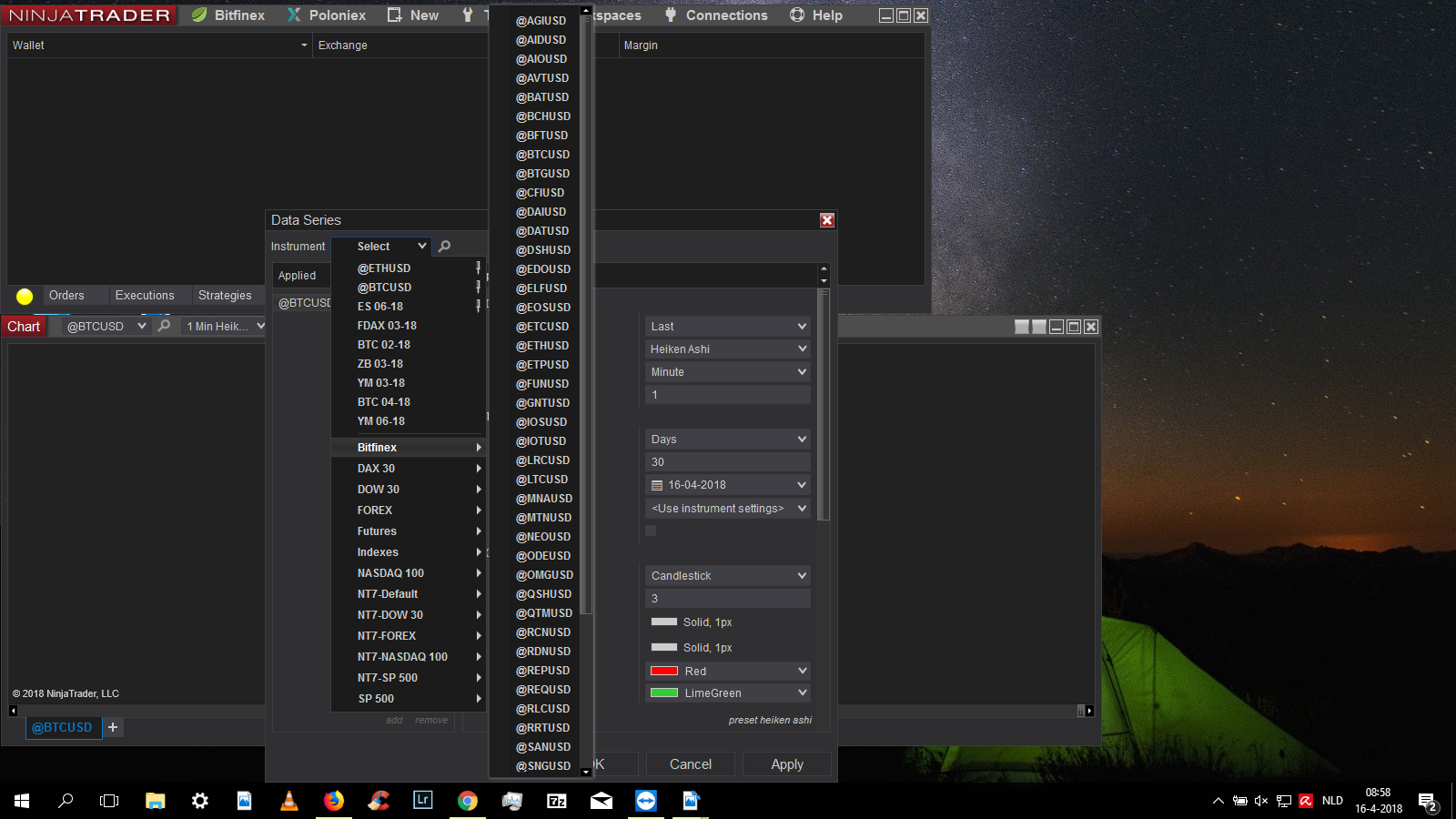Open Firefox from the taskbar
This screenshot has width=1456, height=819.
point(334,801)
